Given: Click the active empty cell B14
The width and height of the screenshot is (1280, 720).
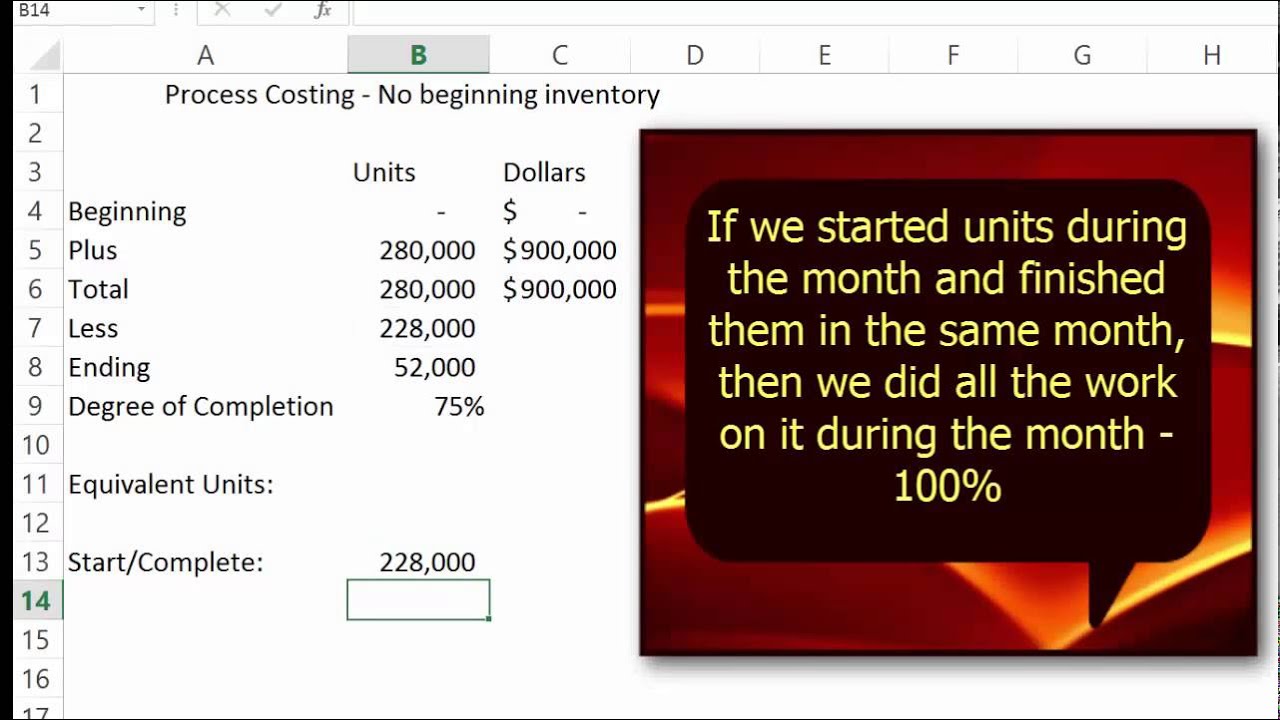Looking at the screenshot, I should click(x=418, y=601).
